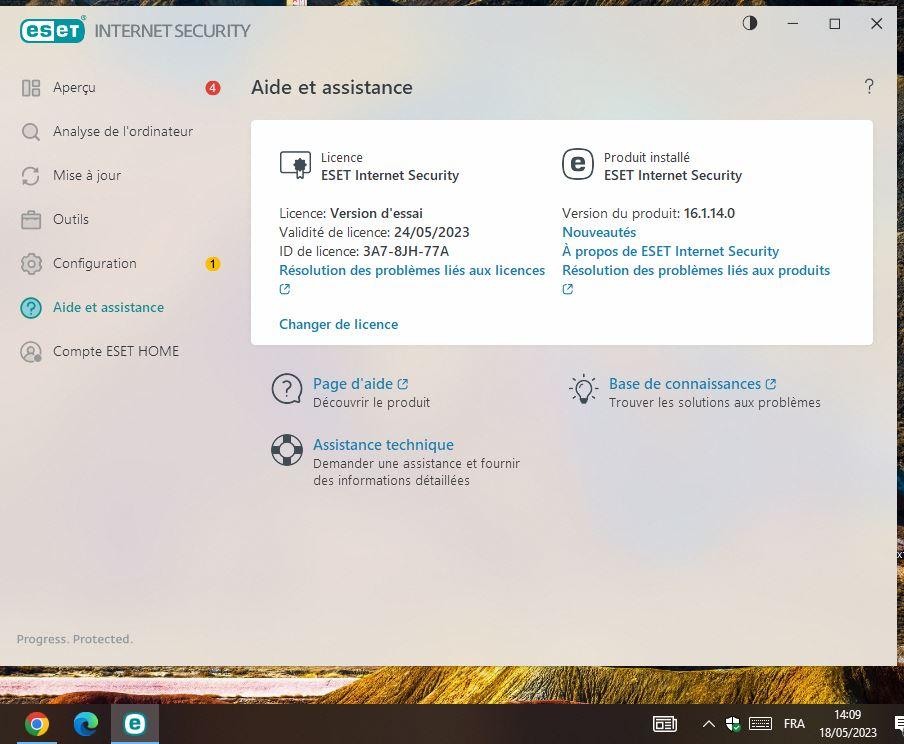This screenshot has height=744, width=904.
Task: Open the news widget icon in the taskbar
Action: 664,724
